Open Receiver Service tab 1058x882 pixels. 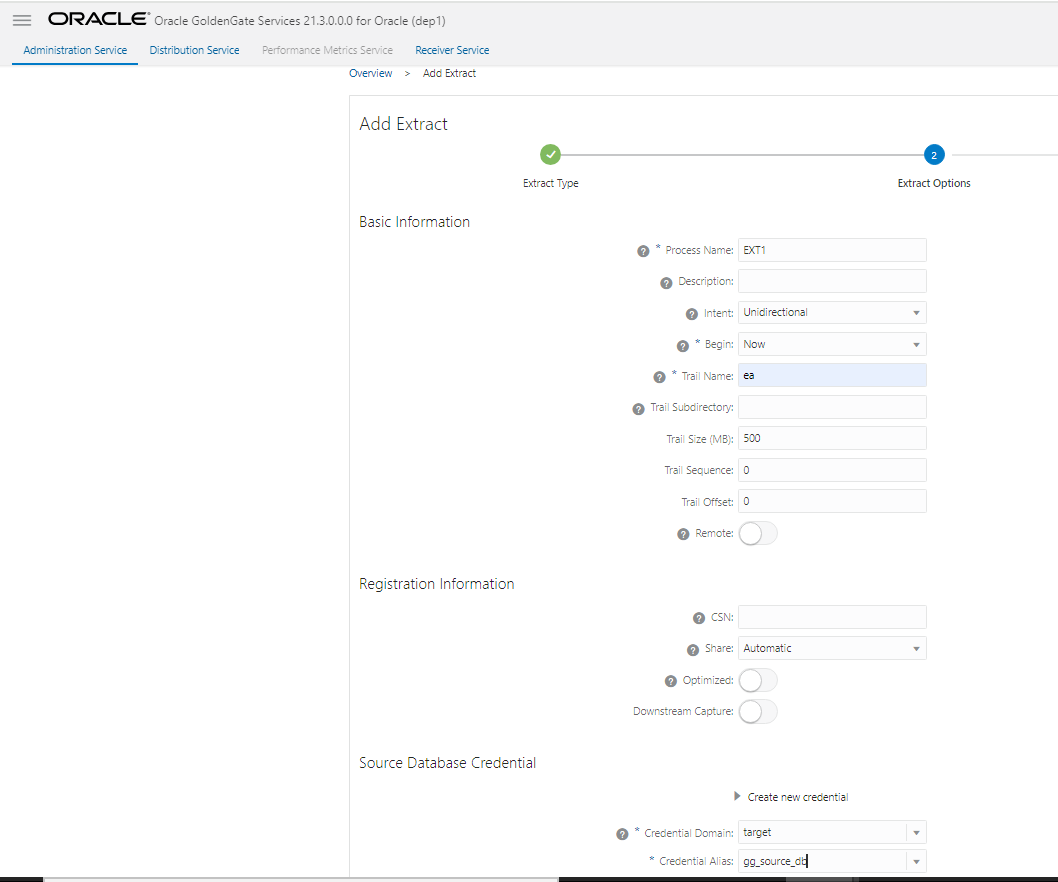452,50
